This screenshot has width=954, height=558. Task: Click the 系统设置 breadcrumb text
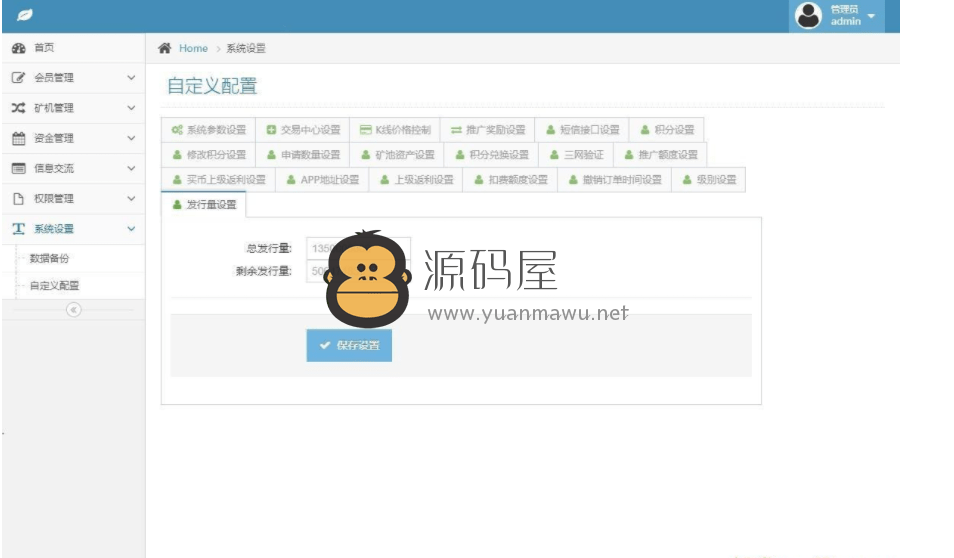point(246,48)
